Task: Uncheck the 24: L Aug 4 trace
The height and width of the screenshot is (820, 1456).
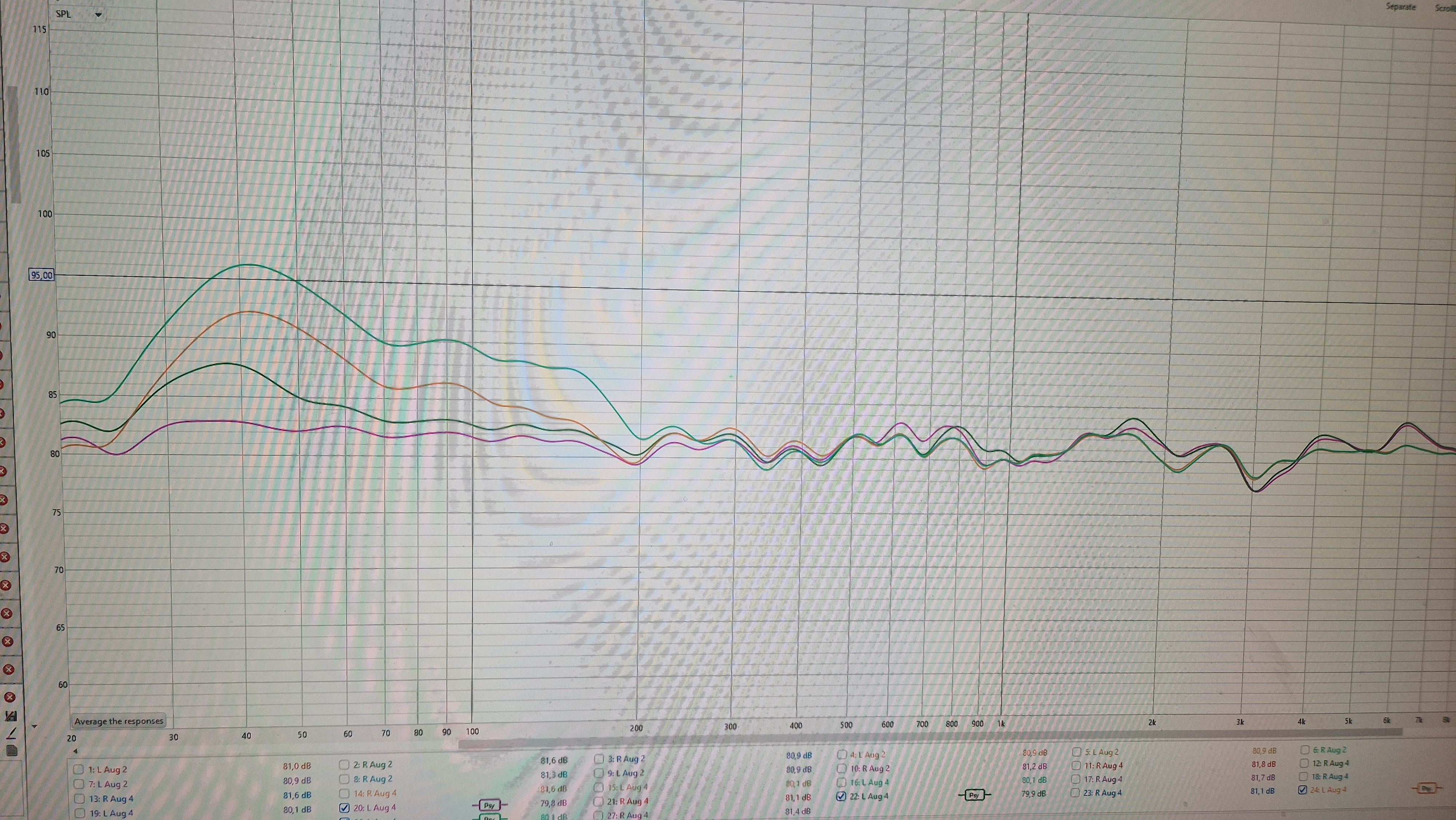Action: tap(1303, 790)
